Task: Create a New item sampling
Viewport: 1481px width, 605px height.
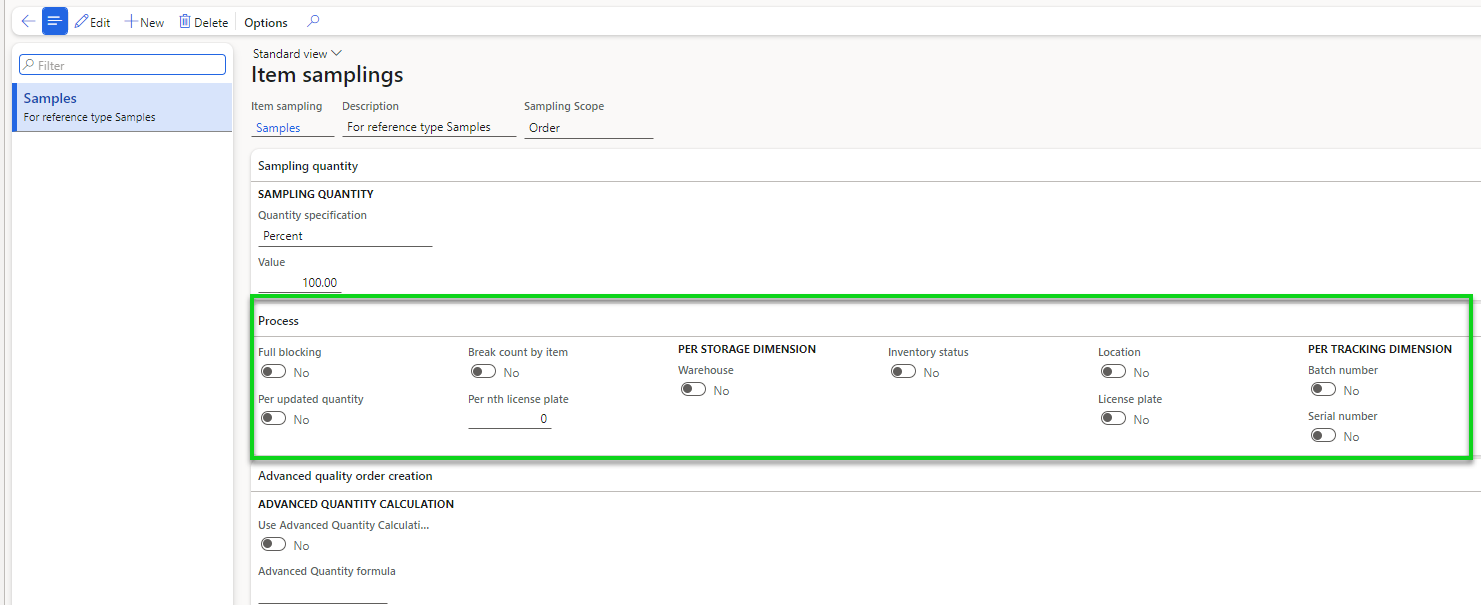Action: tap(144, 22)
